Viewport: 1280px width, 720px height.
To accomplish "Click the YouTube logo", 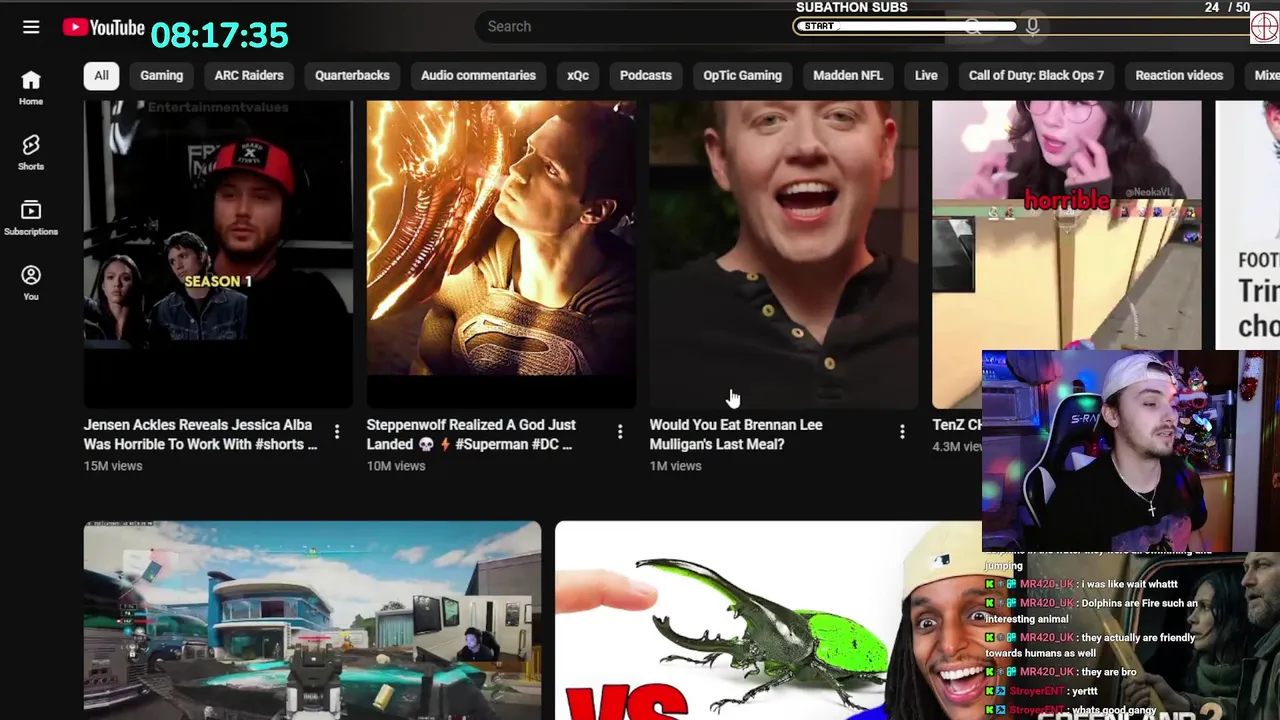I will coord(104,27).
